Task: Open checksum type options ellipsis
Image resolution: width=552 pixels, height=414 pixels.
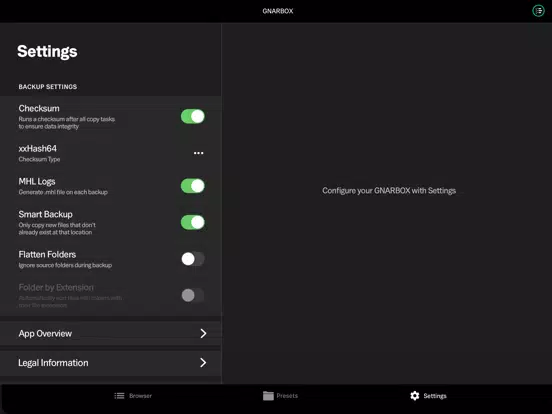Action: 199,153
